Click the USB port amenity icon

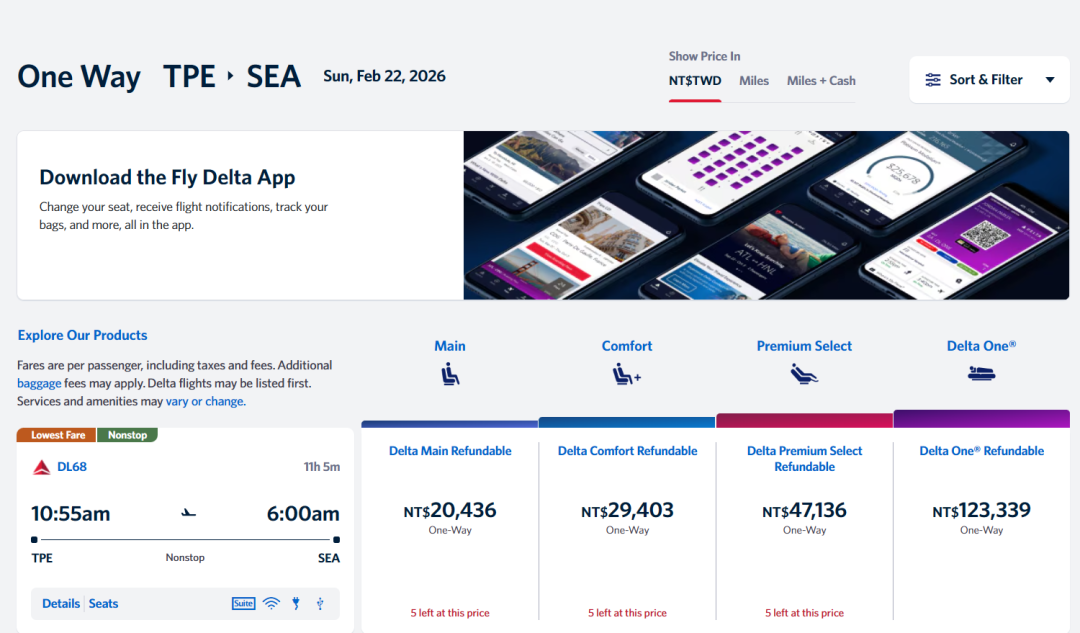click(x=320, y=603)
